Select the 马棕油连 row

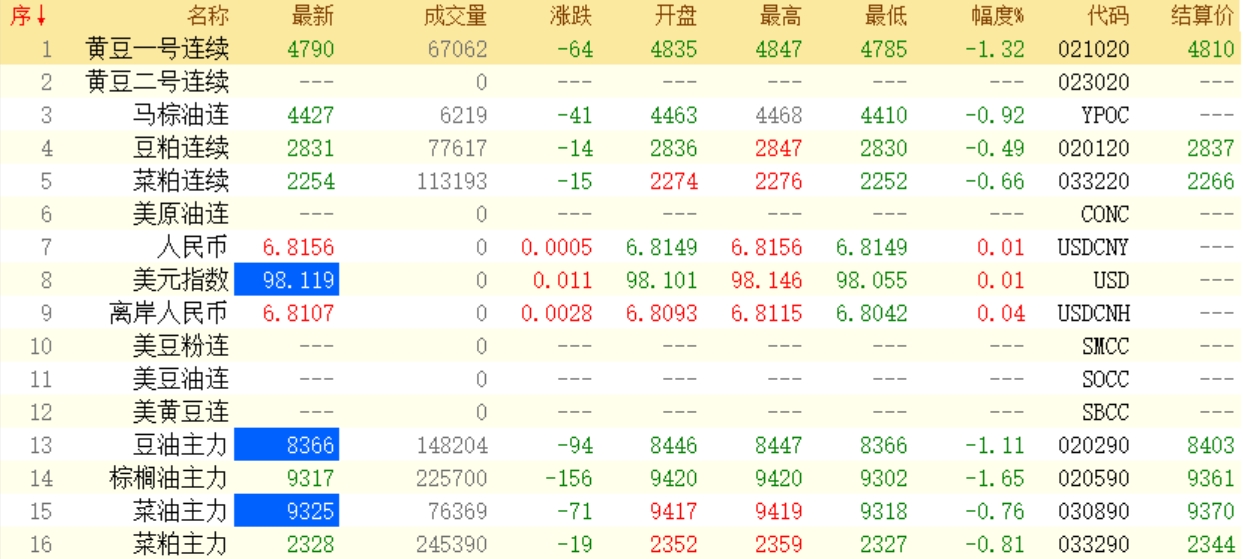[181, 115]
